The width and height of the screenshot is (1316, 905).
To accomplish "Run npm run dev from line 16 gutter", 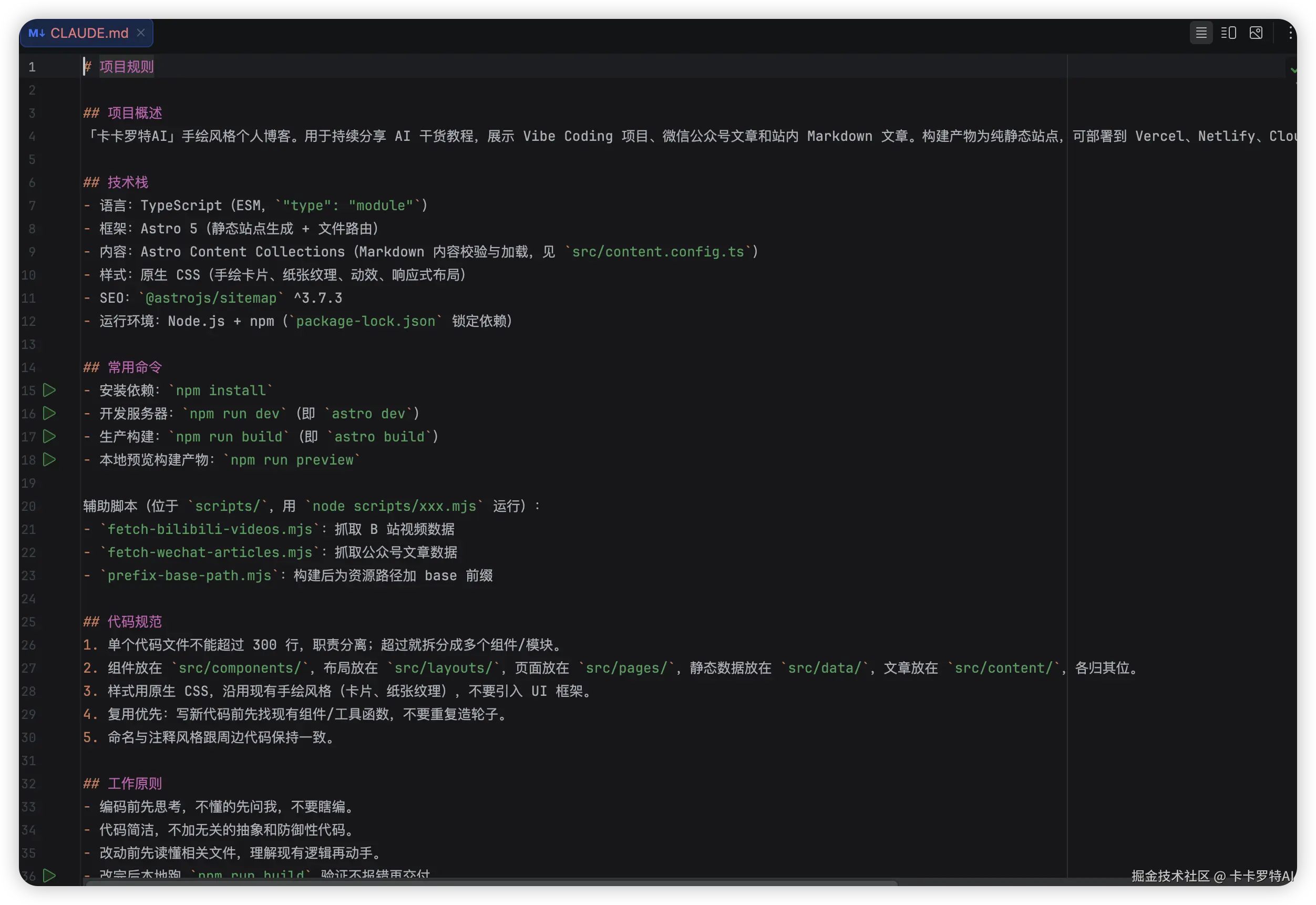I will (x=49, y=414).
